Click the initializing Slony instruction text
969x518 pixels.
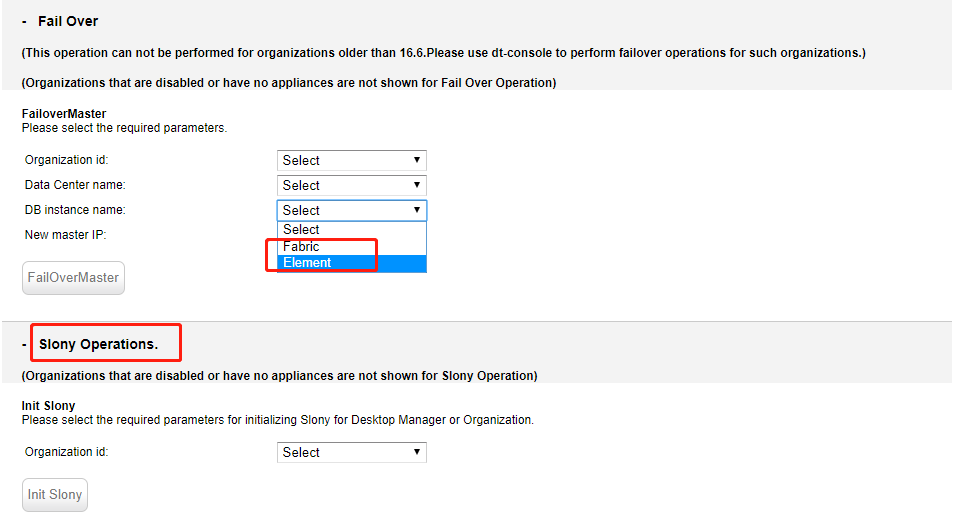tap(277, 420)
